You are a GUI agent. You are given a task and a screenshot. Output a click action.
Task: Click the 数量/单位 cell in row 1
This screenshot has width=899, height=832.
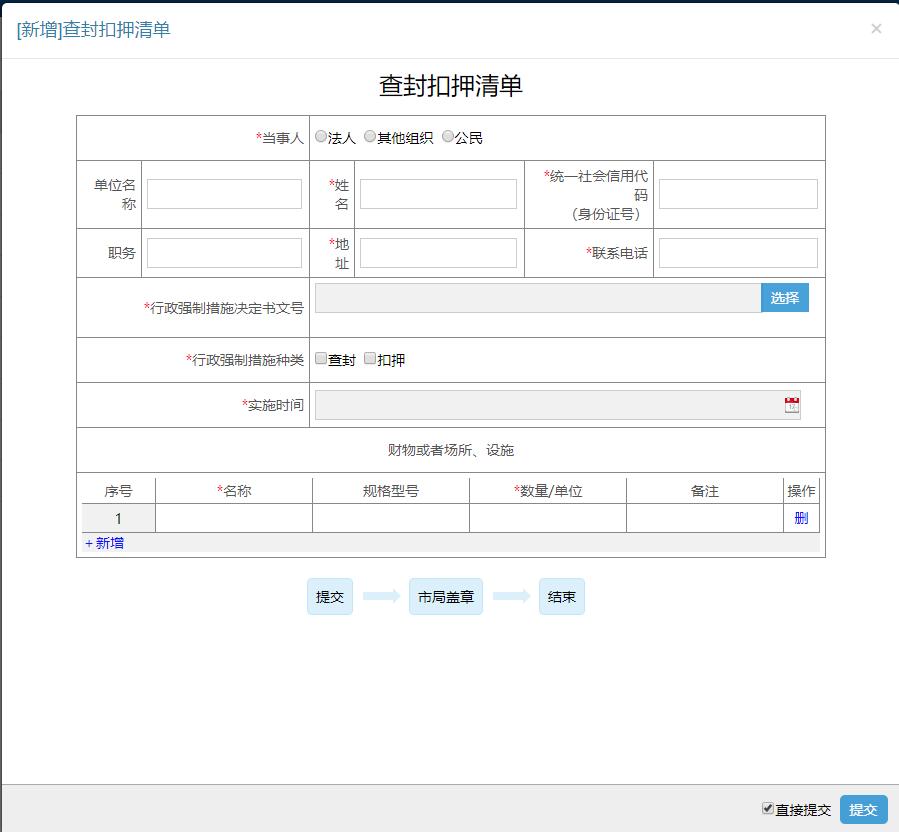(548, 518)
